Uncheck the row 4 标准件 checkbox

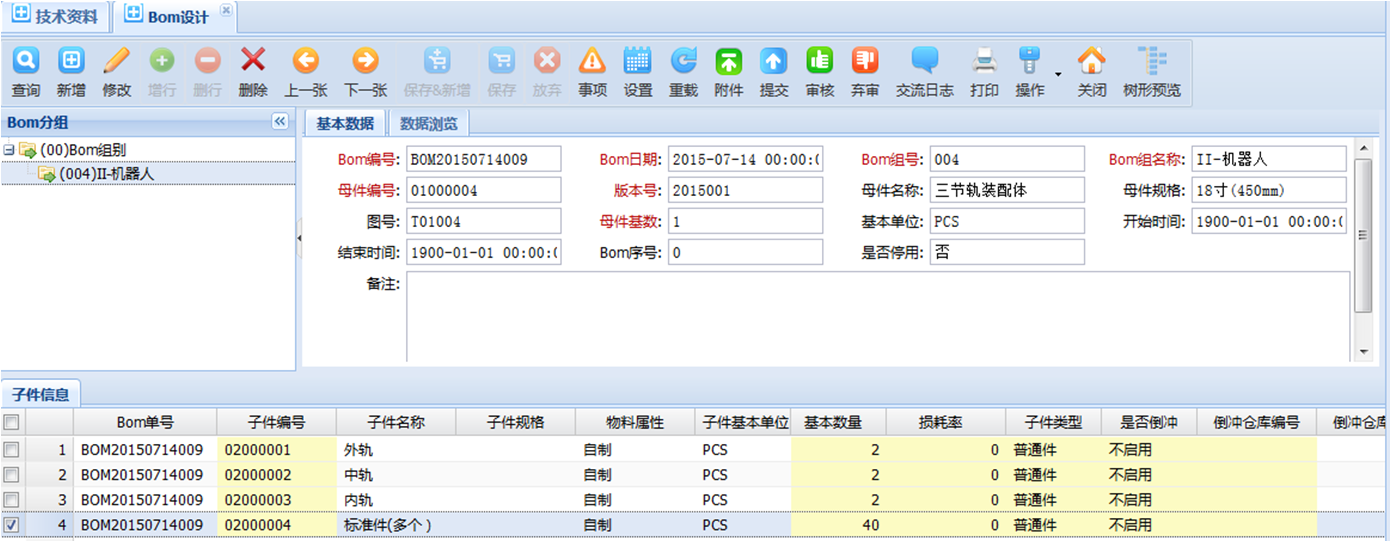pyautogui.click(x=11, y=524)
